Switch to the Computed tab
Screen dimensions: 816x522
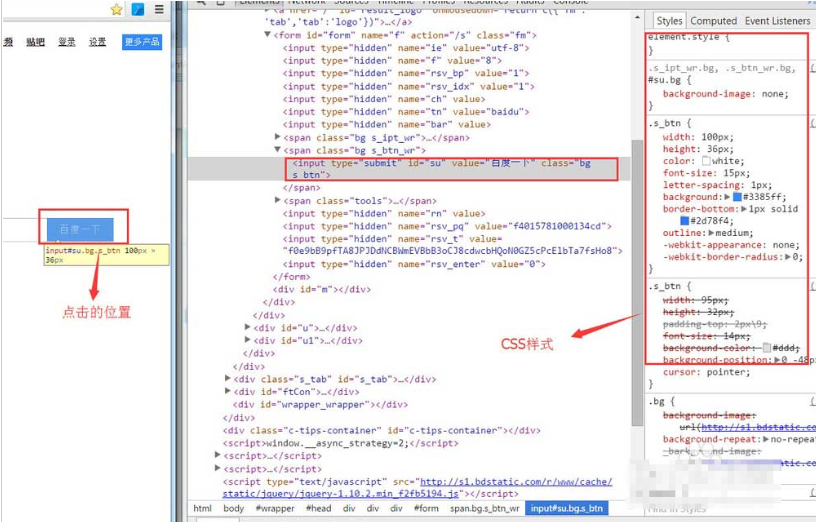(713, 21)
